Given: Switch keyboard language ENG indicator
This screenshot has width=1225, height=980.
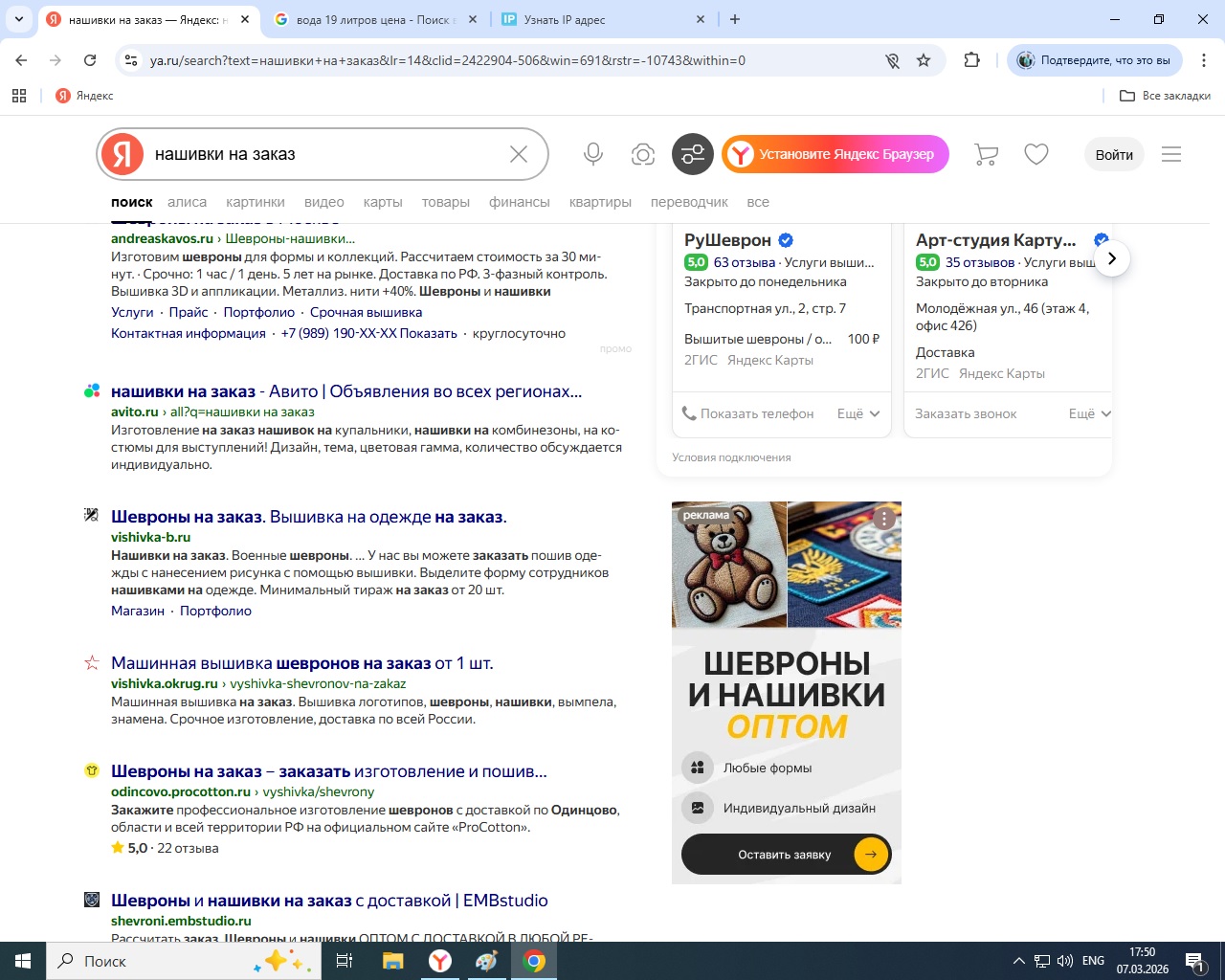Looking at the screenshot, I should point(1093,961).
